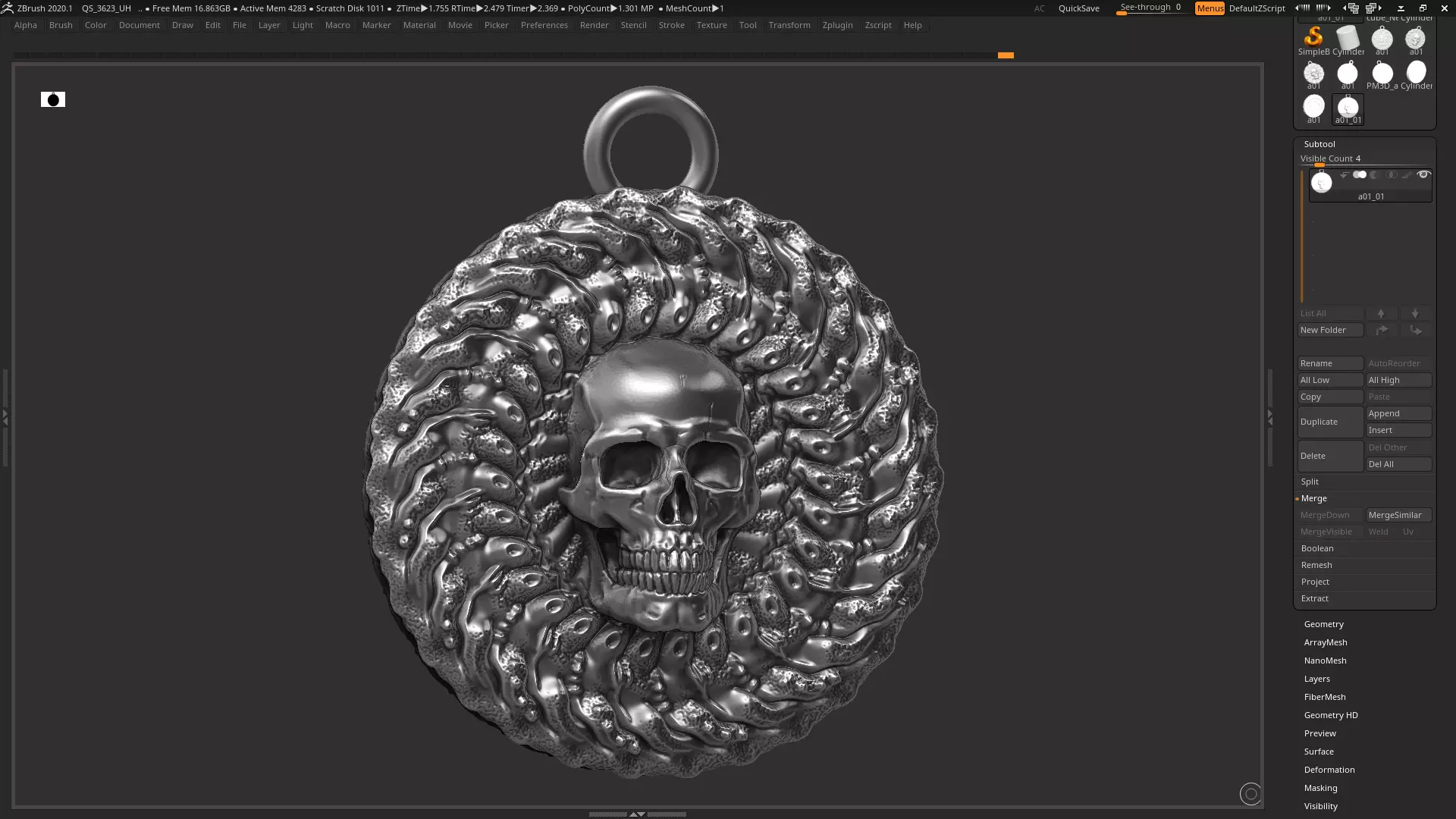Click the move-to-top curved arrow icon
Screen dimensions: 1456x819
[1382, 330]
